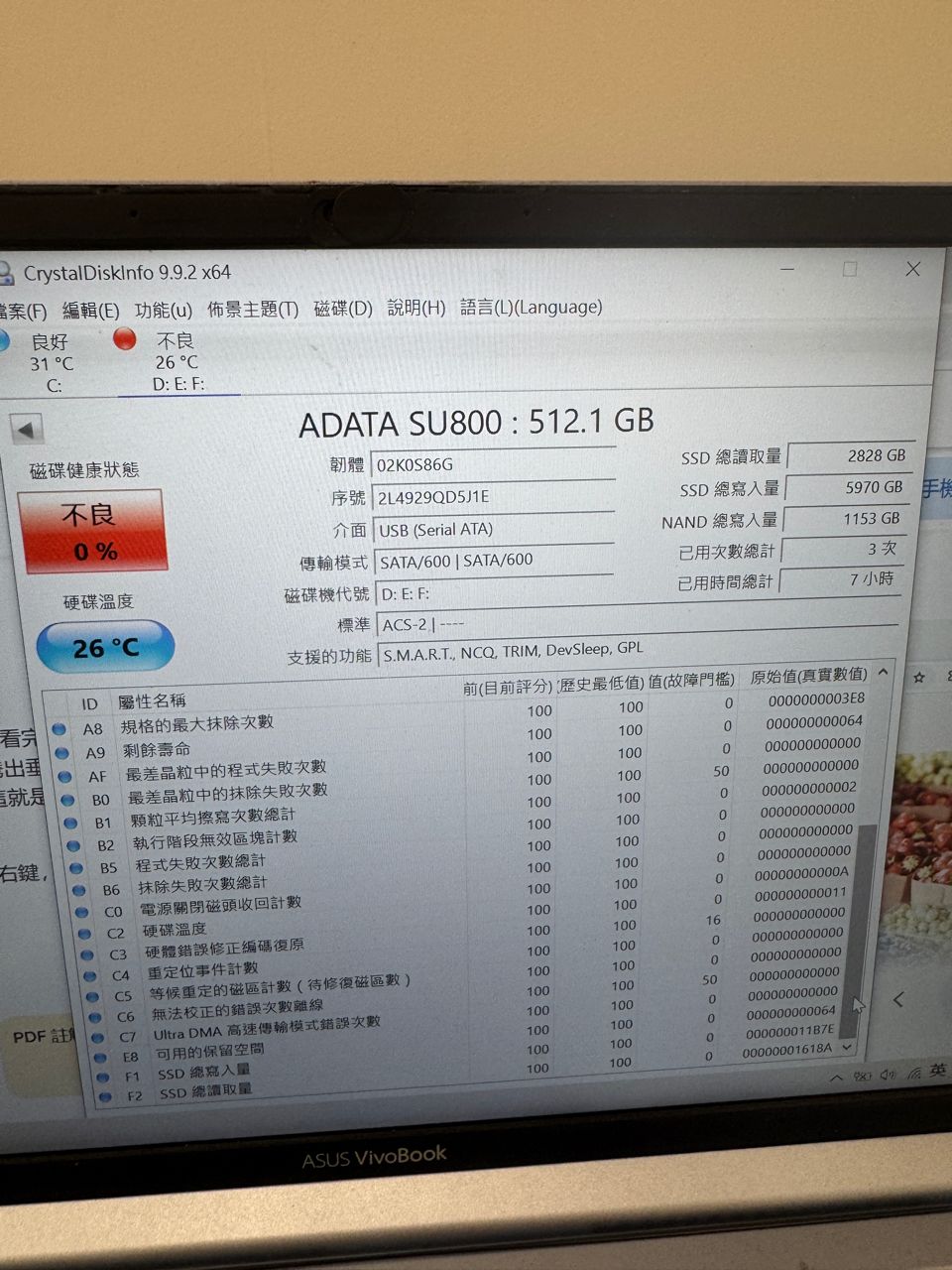Viewport: 952px width, 1270px height.
Task: Click the red 不良 0 % health status button
Action: (x=92, y=531)
